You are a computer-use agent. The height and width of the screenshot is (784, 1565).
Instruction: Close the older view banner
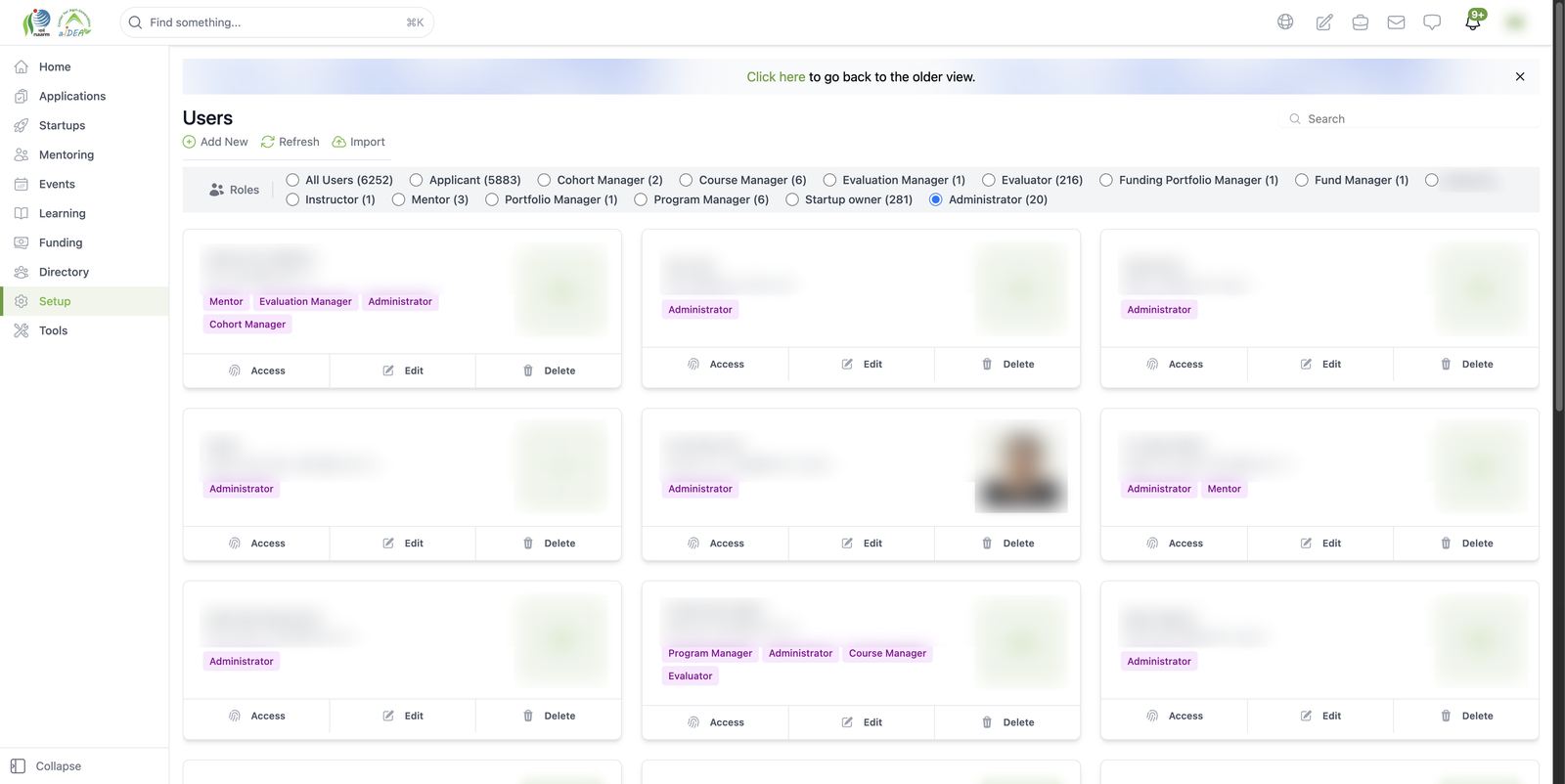tap(1520, 76)
